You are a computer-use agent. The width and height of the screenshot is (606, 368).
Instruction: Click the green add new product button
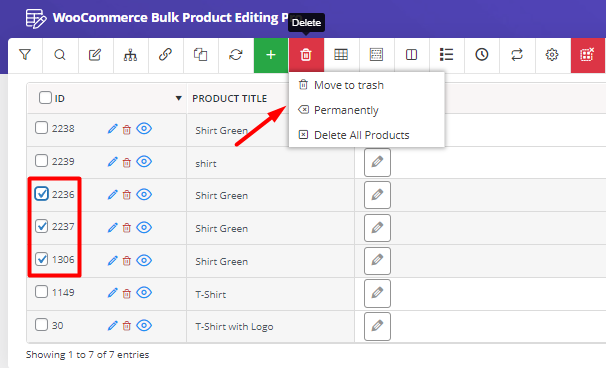click(271, 55)
